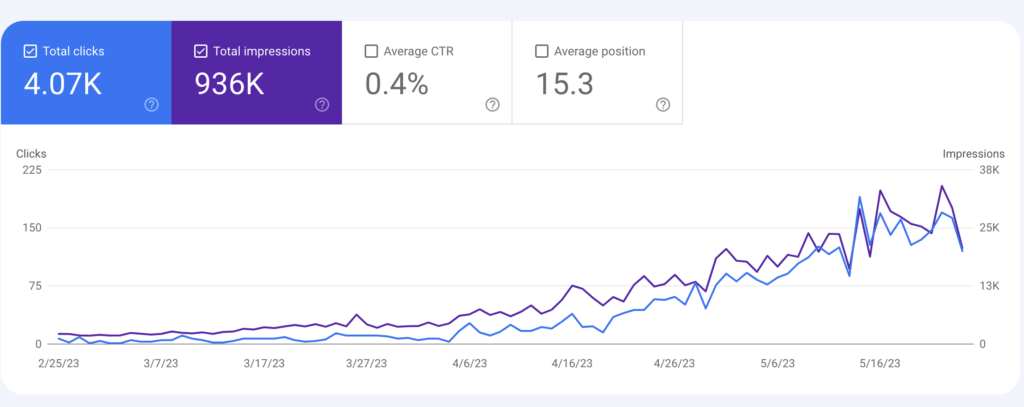The image size is (1024, 407).
Task: Uncheck the Total clicks checkbox
Action: click(30, 51)
